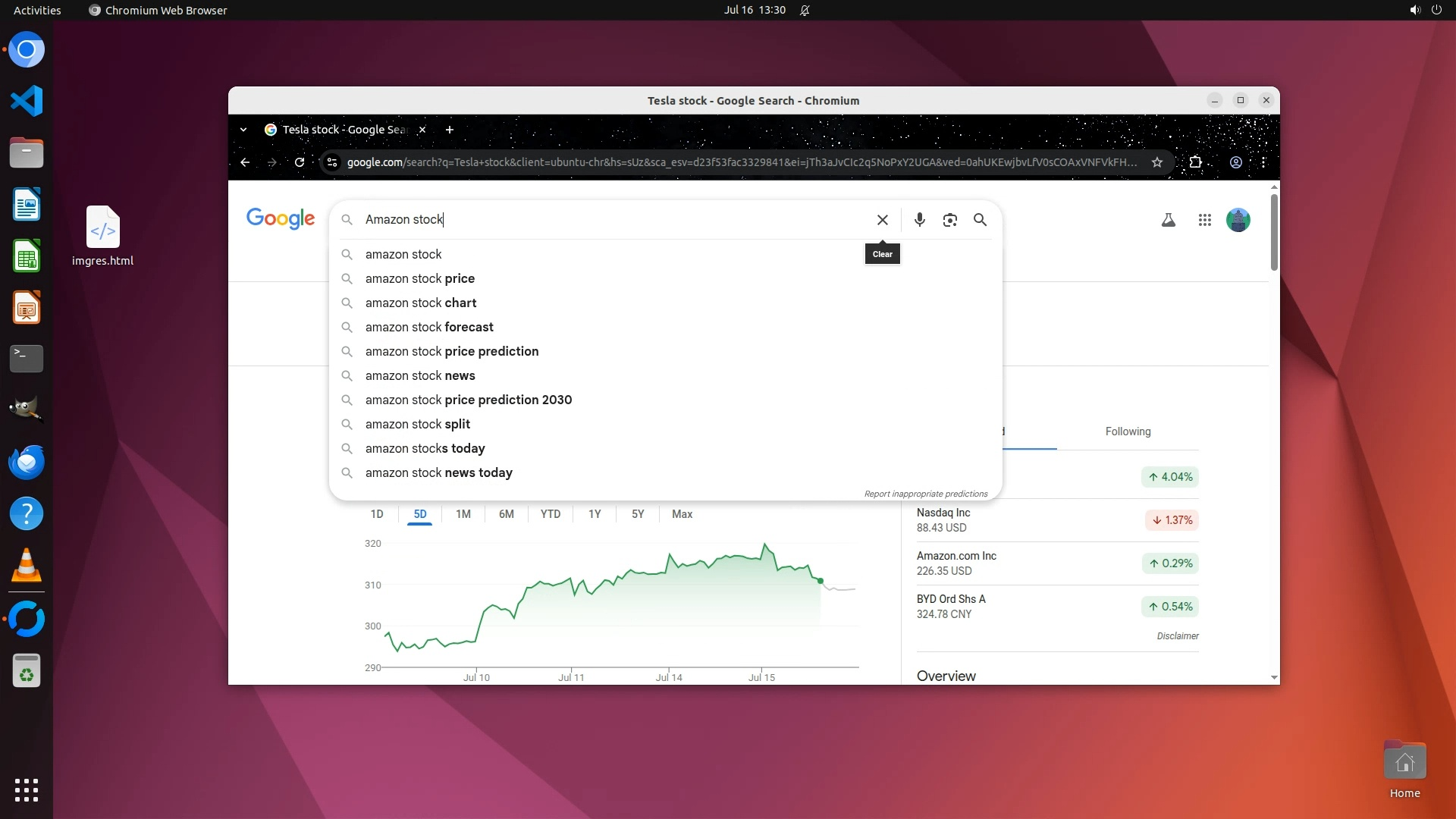Open search by image camera icon
Image resolution: width=1456 pixels, height=819 pixels.
coord(949,220)
